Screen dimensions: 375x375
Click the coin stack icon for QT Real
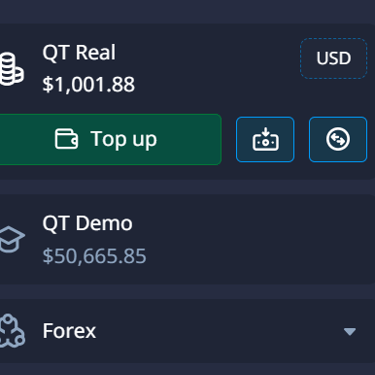(x=11, y=69)
